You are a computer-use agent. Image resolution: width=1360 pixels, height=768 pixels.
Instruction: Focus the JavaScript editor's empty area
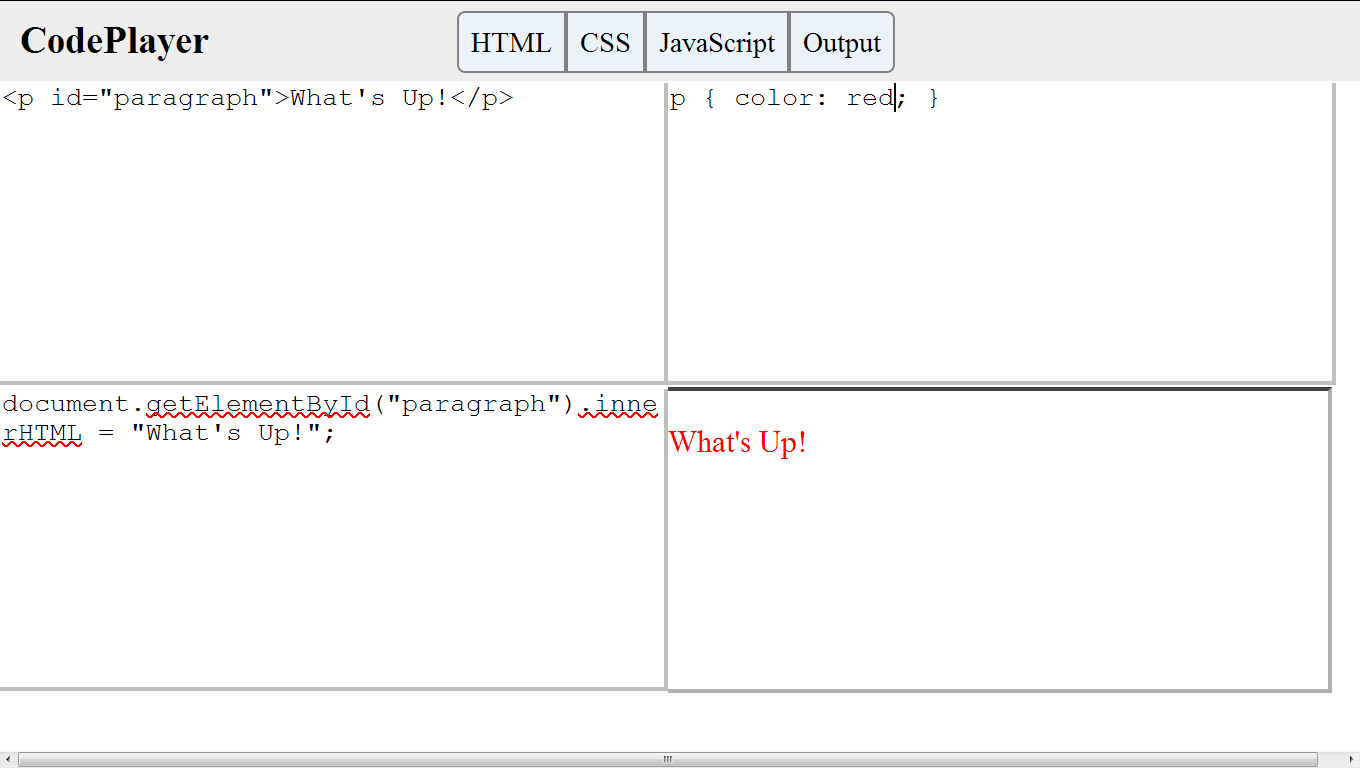(x=330, y=570)
